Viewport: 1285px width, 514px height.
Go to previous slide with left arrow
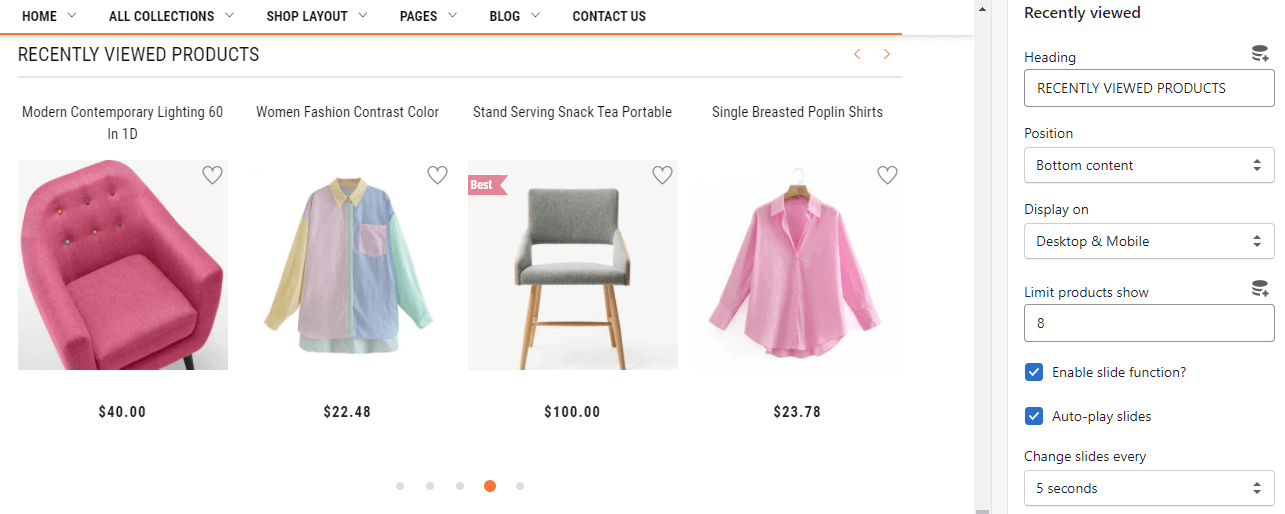click(x=857, y=54)
